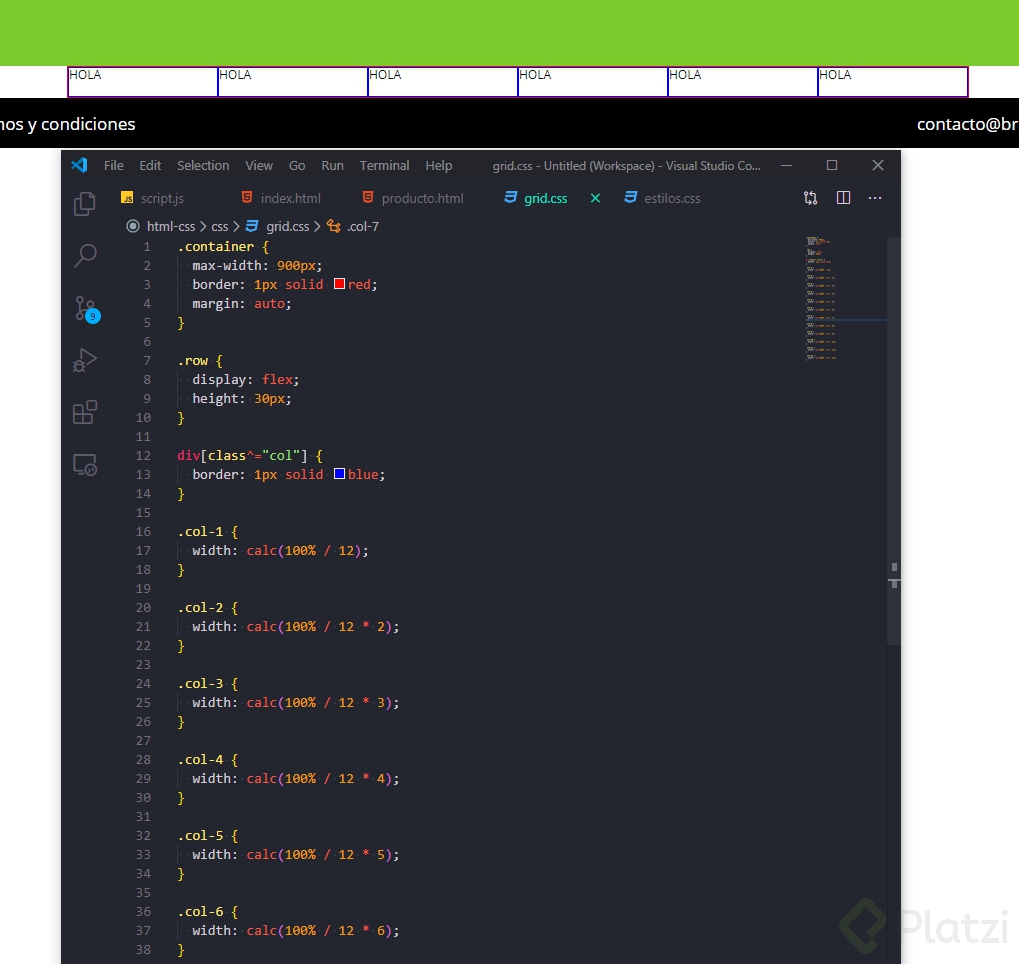Viewport: 1019px width, 964px height.
Task: Open the .col-7 symbol breadcrumb
Action: point(362,226)
